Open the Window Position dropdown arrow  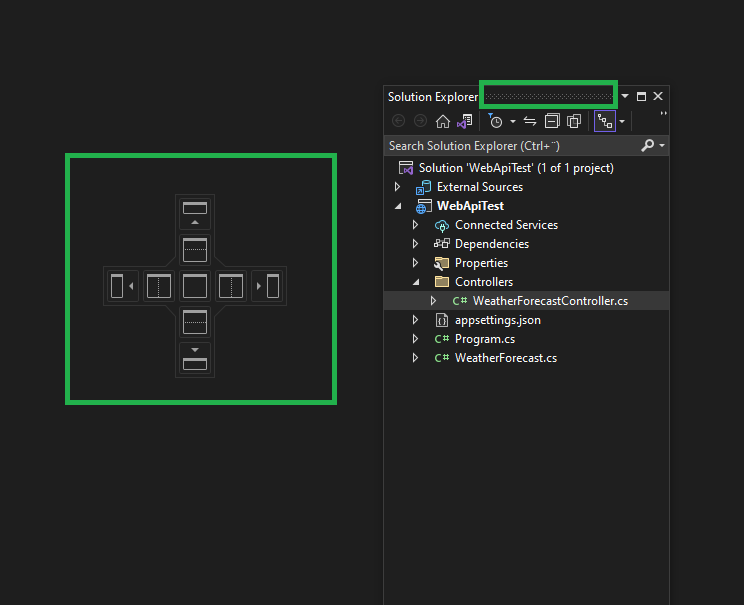pyautogui.click(x=625, y=96)
